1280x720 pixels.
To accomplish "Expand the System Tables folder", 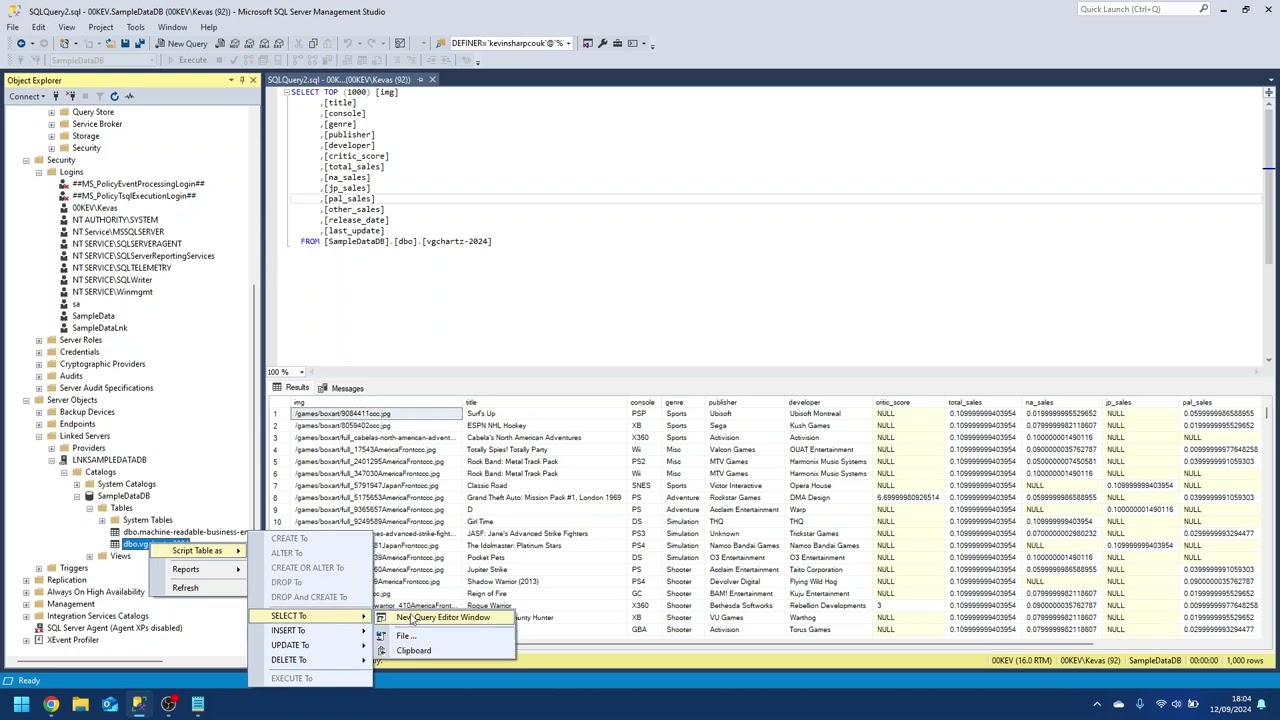I will click(102, 520).
